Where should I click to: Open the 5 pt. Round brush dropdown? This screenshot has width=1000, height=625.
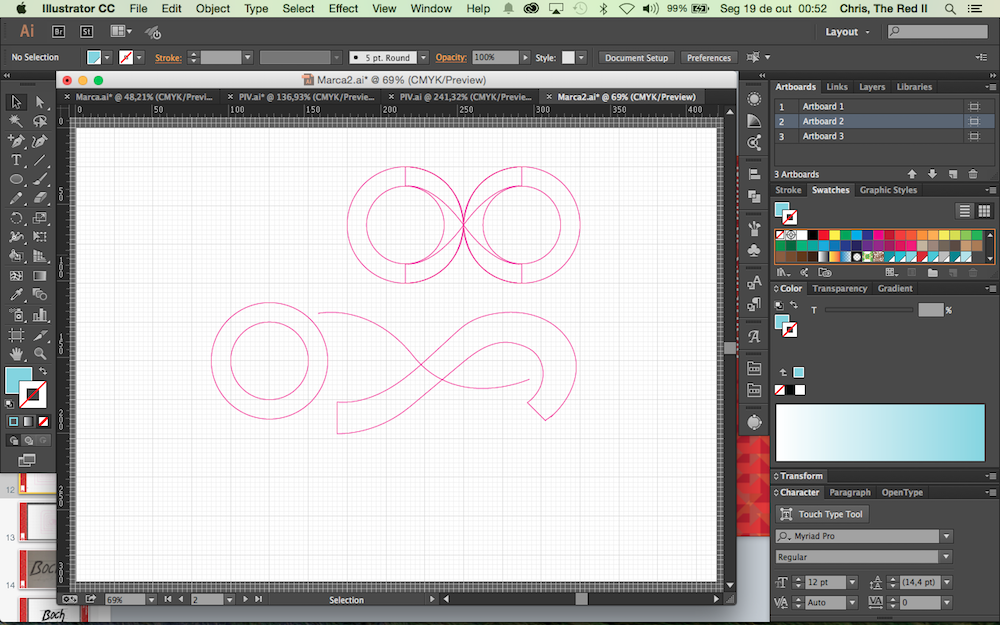click(x=423, y=58)
